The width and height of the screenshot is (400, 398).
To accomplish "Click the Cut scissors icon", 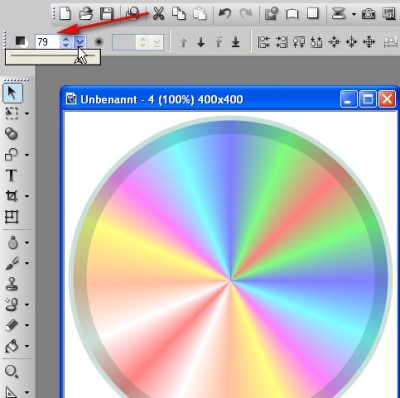I will [158, 14].
